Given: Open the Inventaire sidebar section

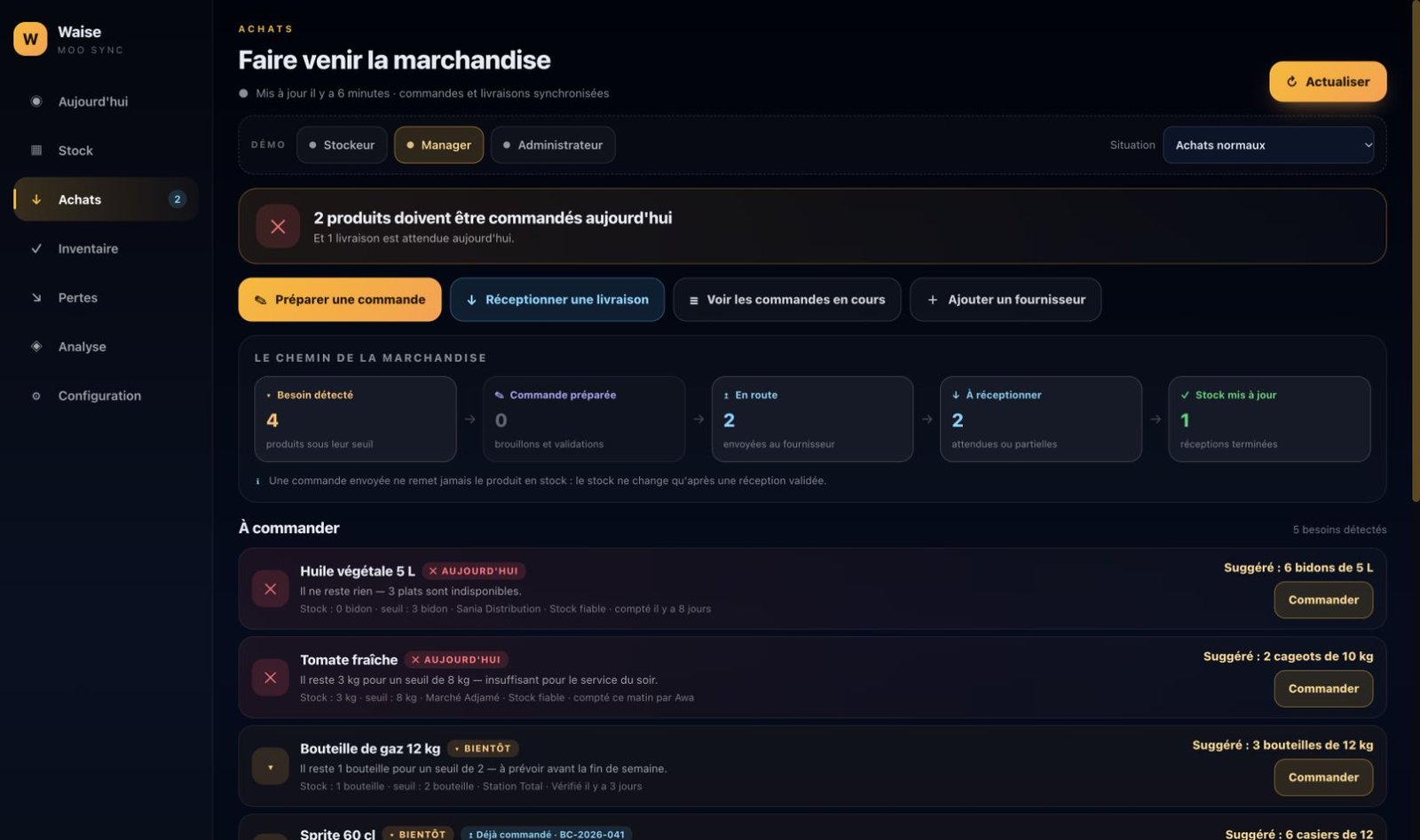Looking at the screenshot, I should [x=106, y=248].
